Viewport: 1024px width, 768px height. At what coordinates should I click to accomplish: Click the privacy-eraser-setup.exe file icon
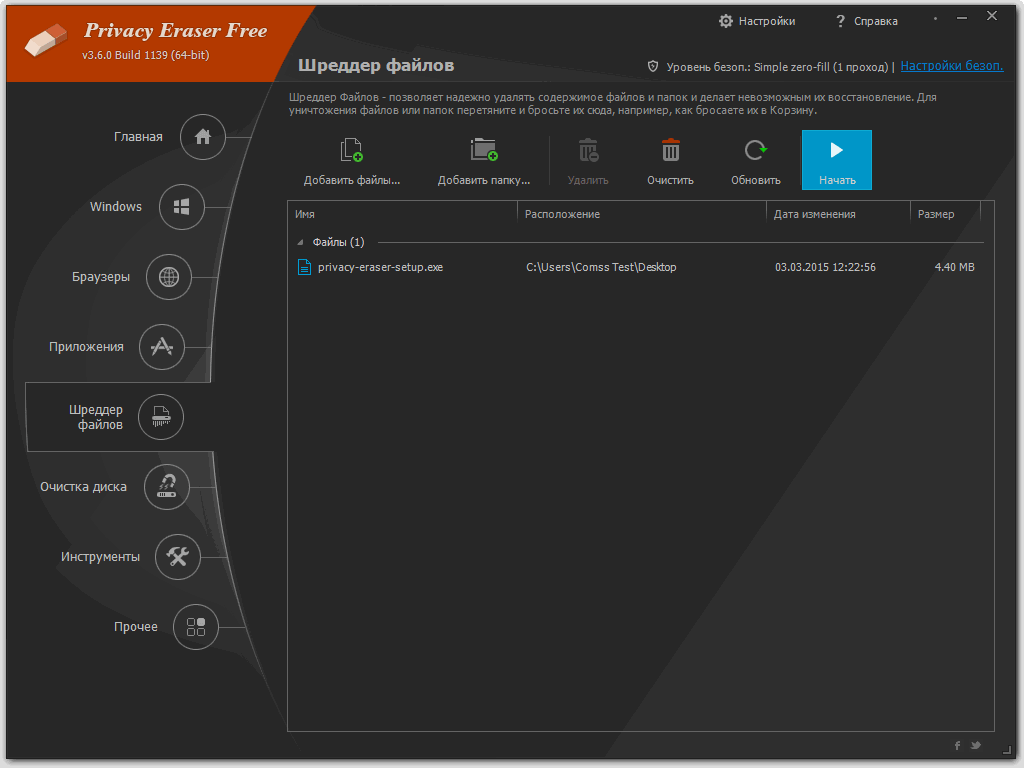(304, 267)
